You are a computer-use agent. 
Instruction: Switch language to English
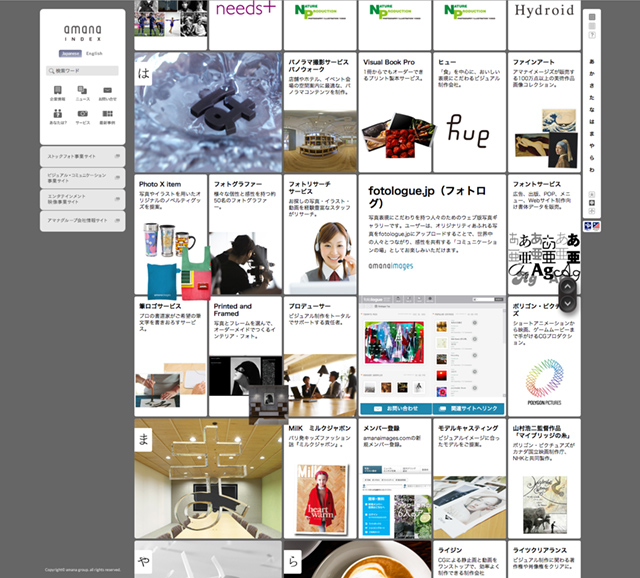[x=94, y=53]
